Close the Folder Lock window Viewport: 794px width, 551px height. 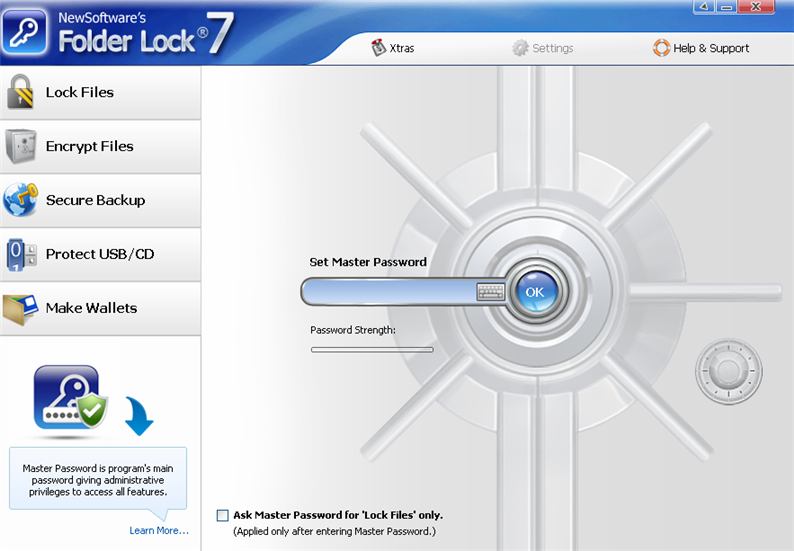(x=756, y=7)
